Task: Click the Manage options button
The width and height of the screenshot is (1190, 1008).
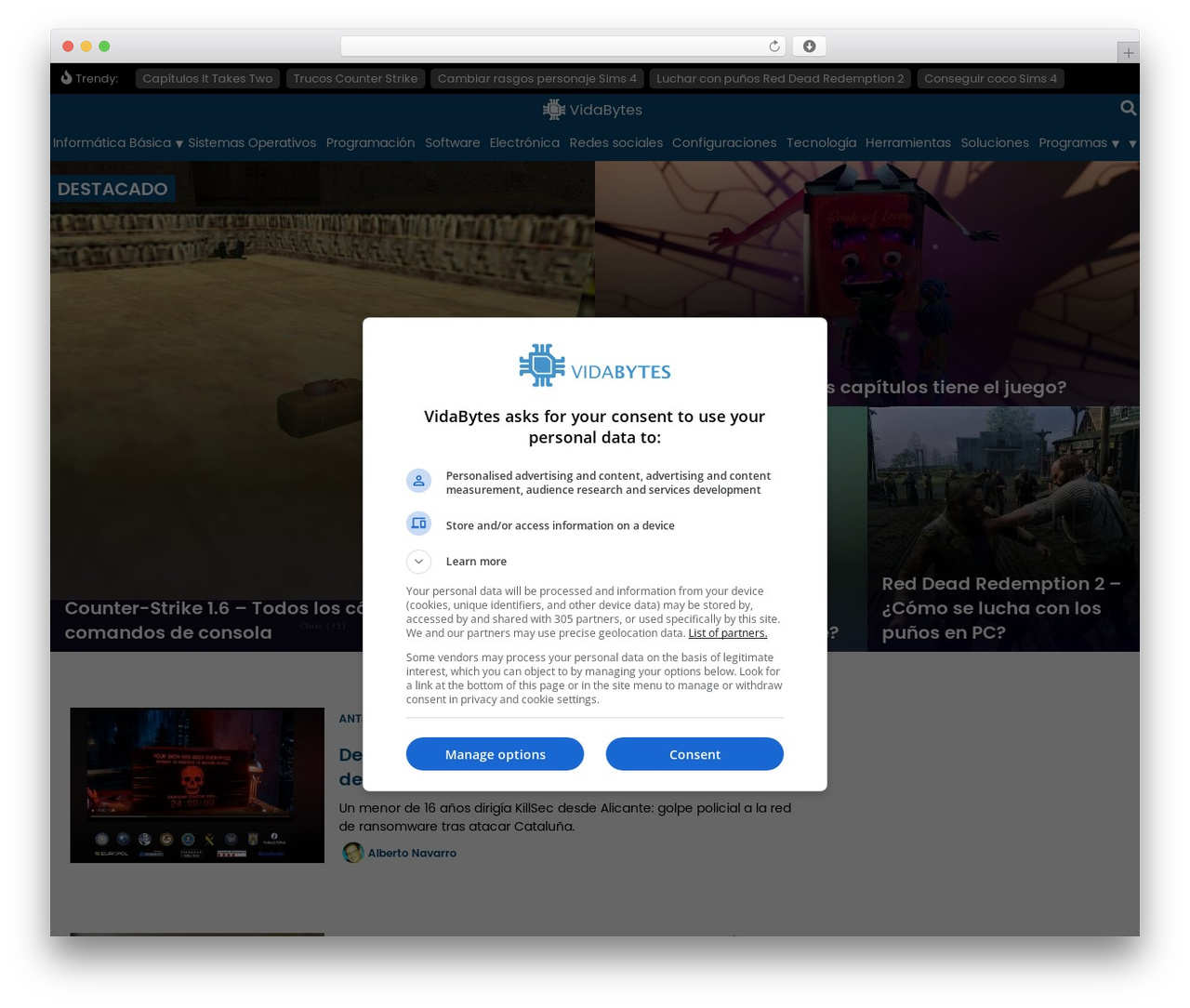Action: [x=495, y=754]
